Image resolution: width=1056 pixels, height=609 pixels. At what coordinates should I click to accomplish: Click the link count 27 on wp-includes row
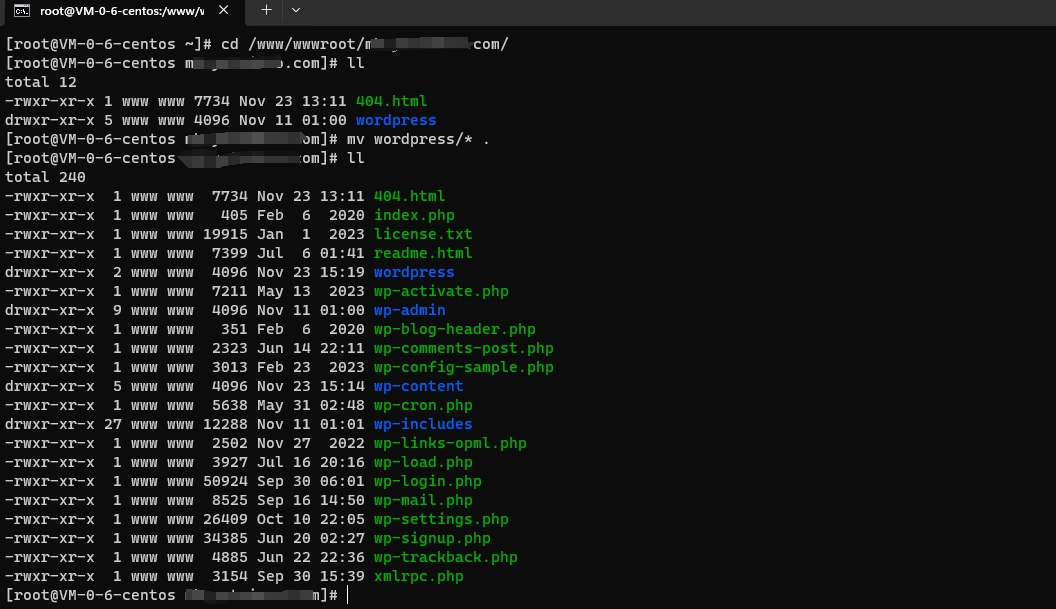pyautogui.click(x=112, y=424)
